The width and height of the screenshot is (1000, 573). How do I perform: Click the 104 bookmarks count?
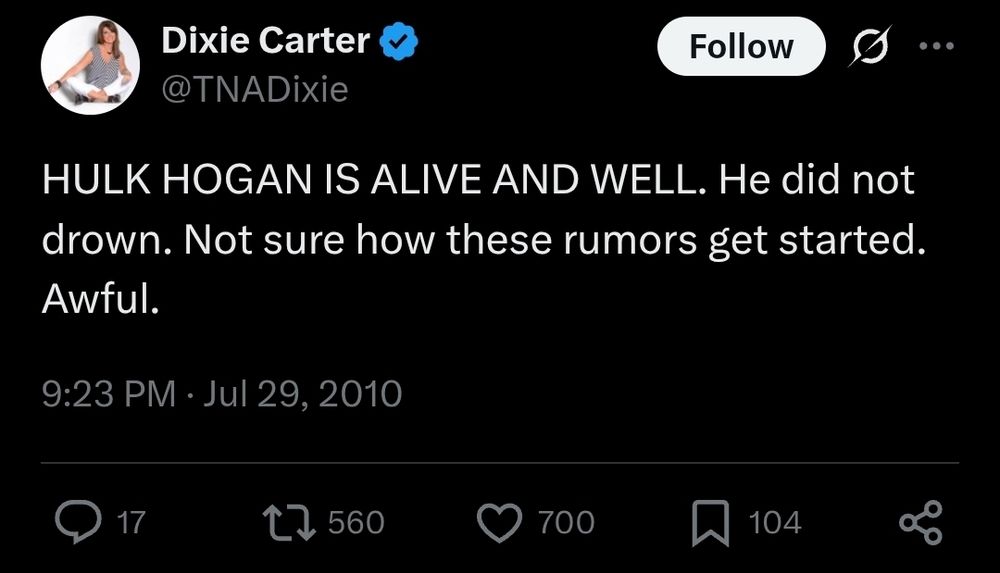tap(774, 522)
